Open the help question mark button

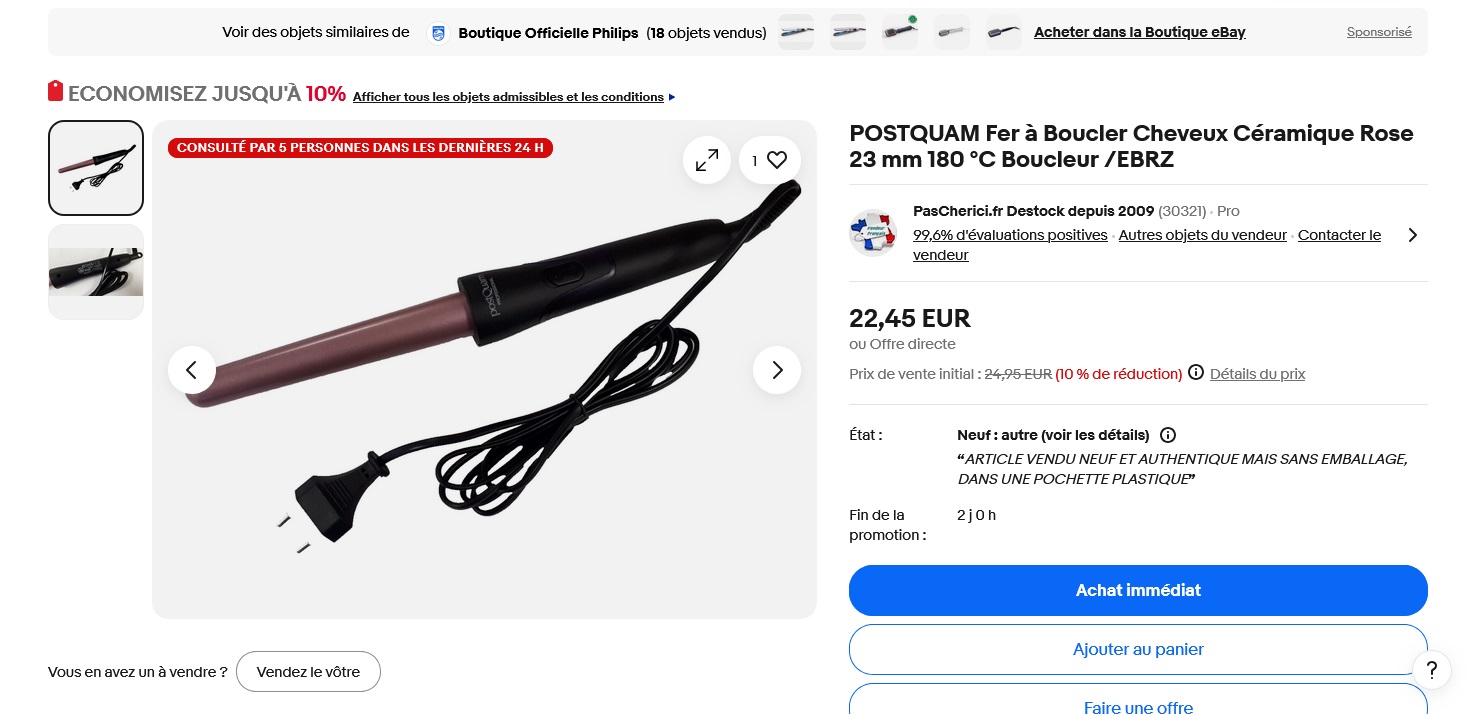click(x=1432, y=670)
